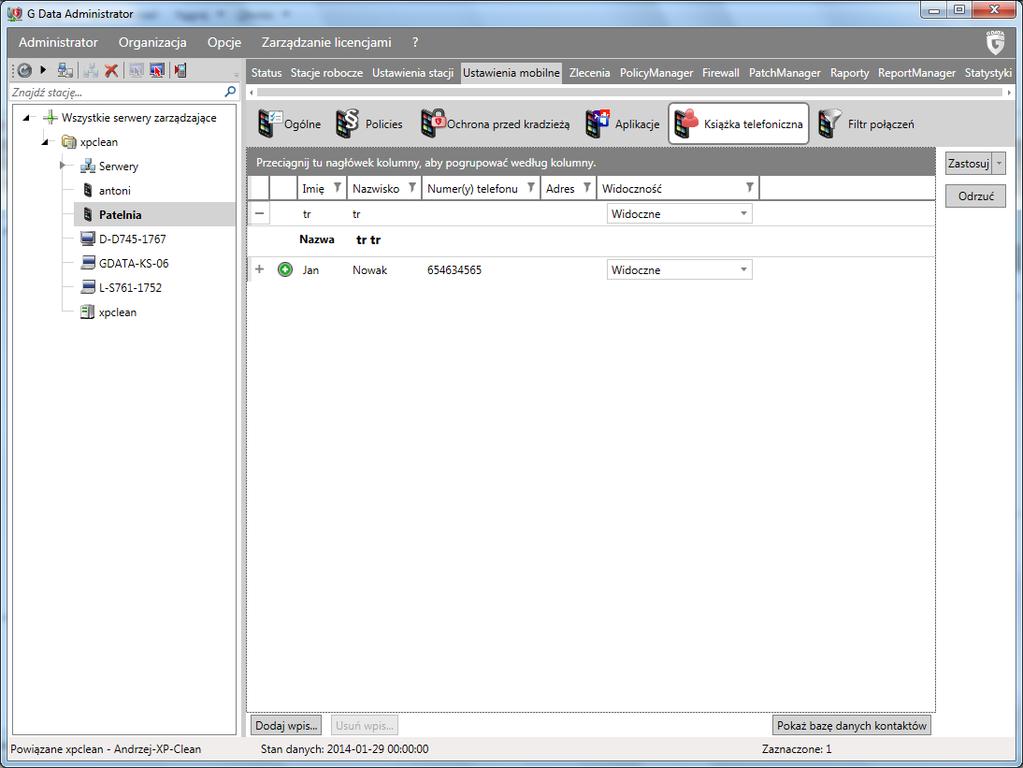Click the red X delete icon

click(112, 70)
